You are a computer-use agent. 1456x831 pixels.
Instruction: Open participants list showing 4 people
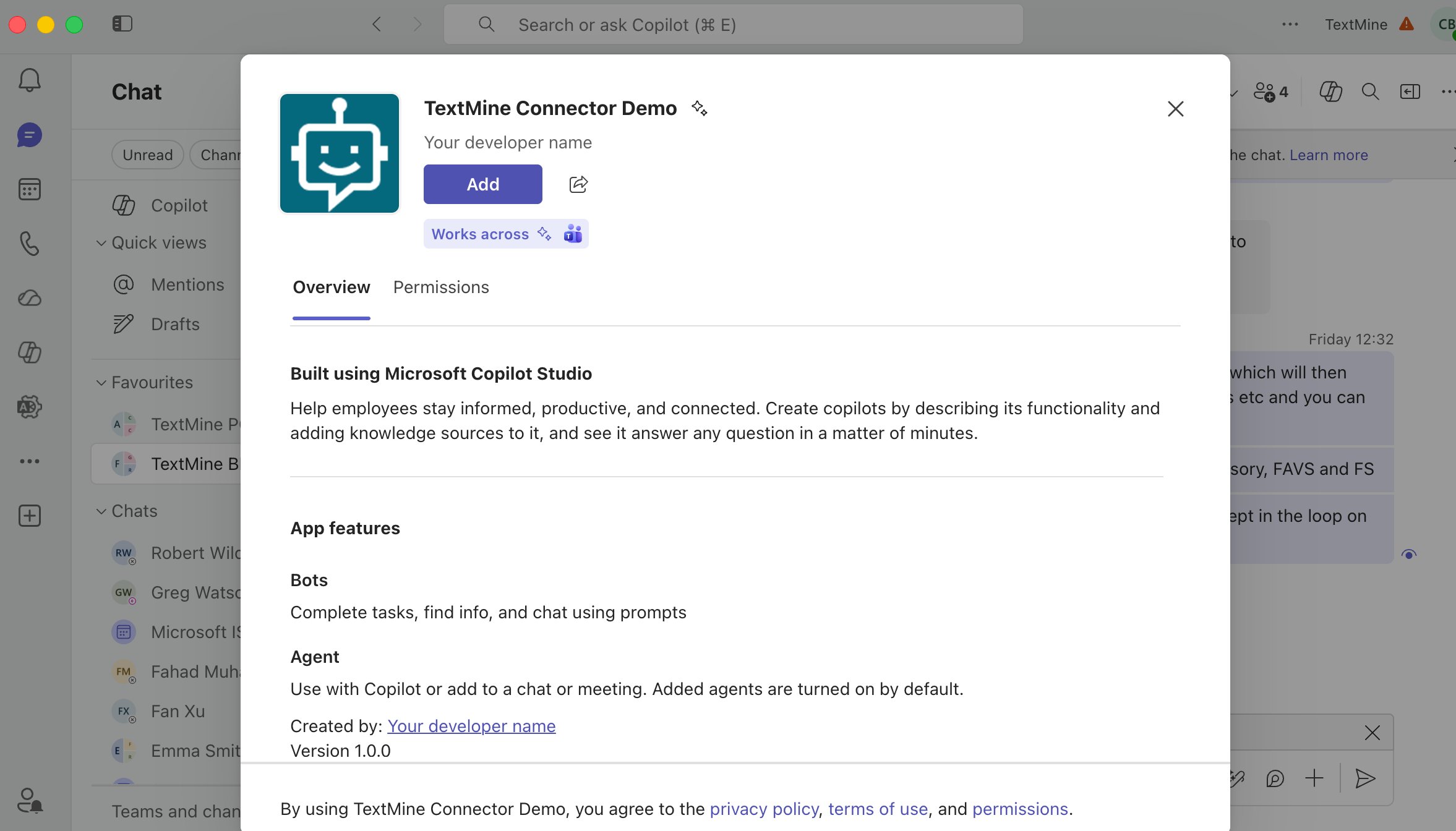(x=1270, y=92)
